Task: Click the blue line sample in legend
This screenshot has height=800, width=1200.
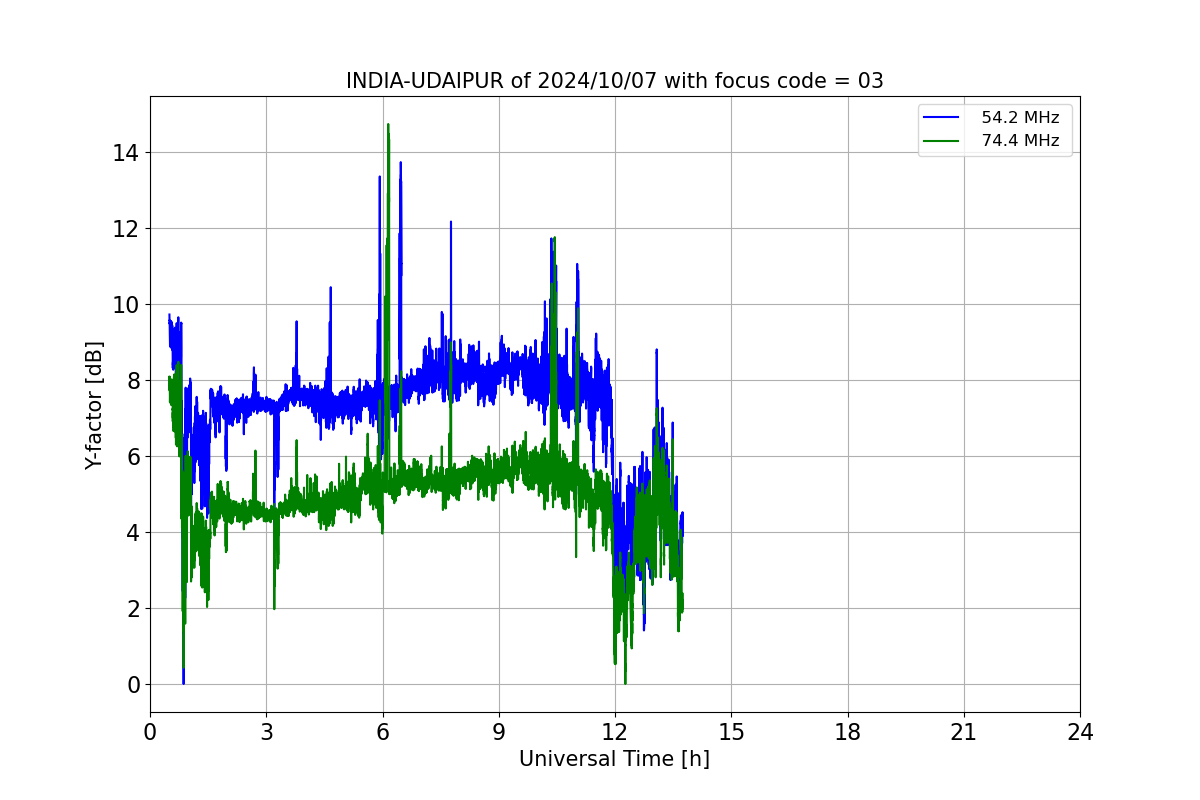Action: click(x=943, y=118)
